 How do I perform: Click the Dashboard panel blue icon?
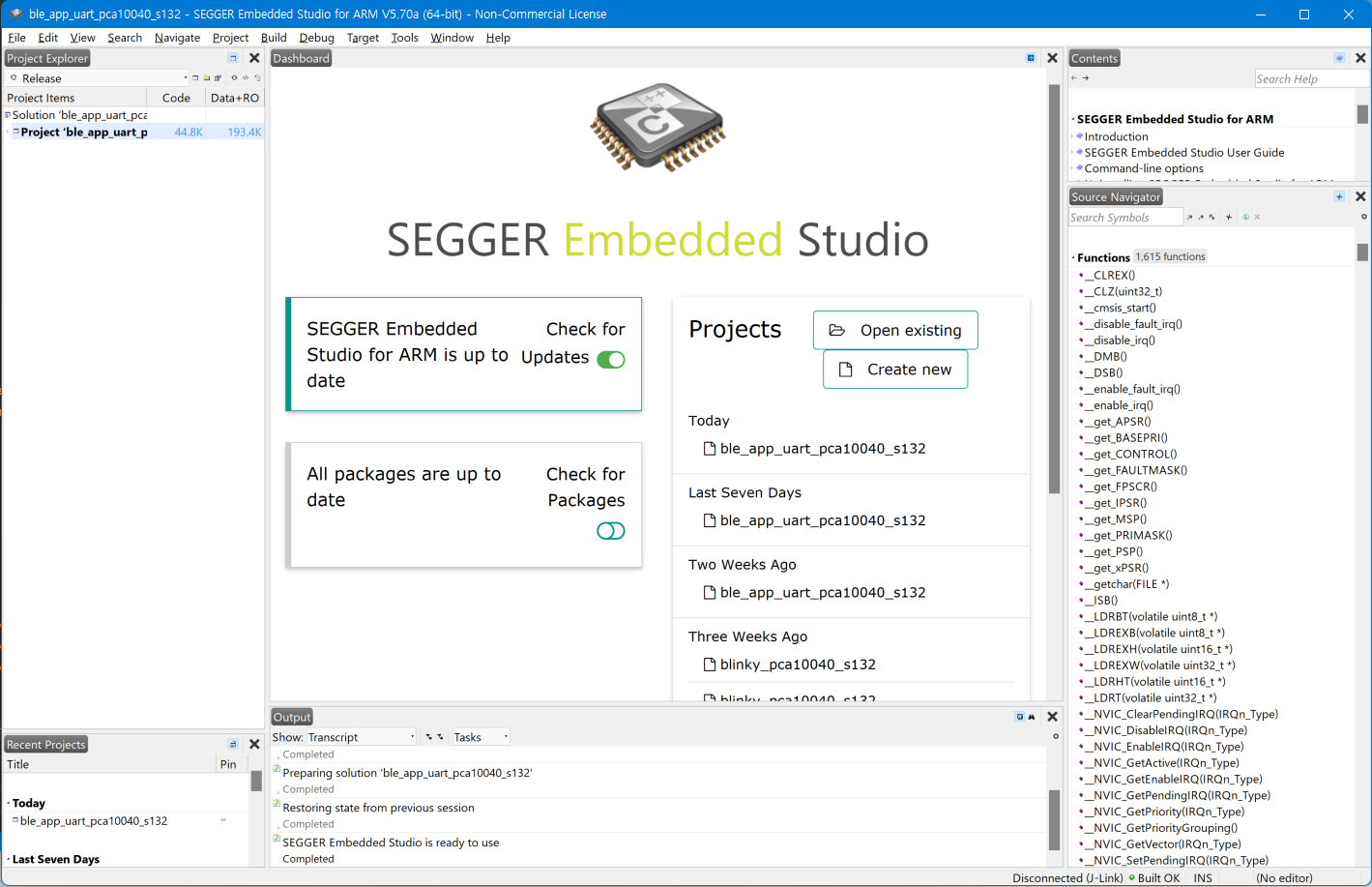[x=1031, y=58]
